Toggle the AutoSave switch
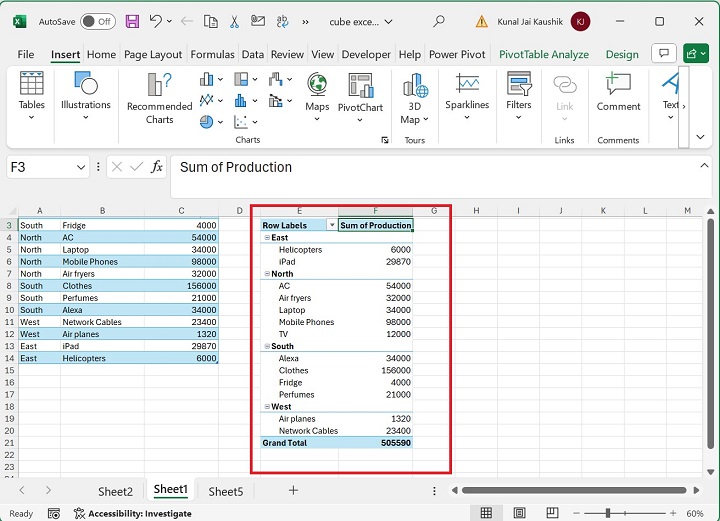 point(97,21)
